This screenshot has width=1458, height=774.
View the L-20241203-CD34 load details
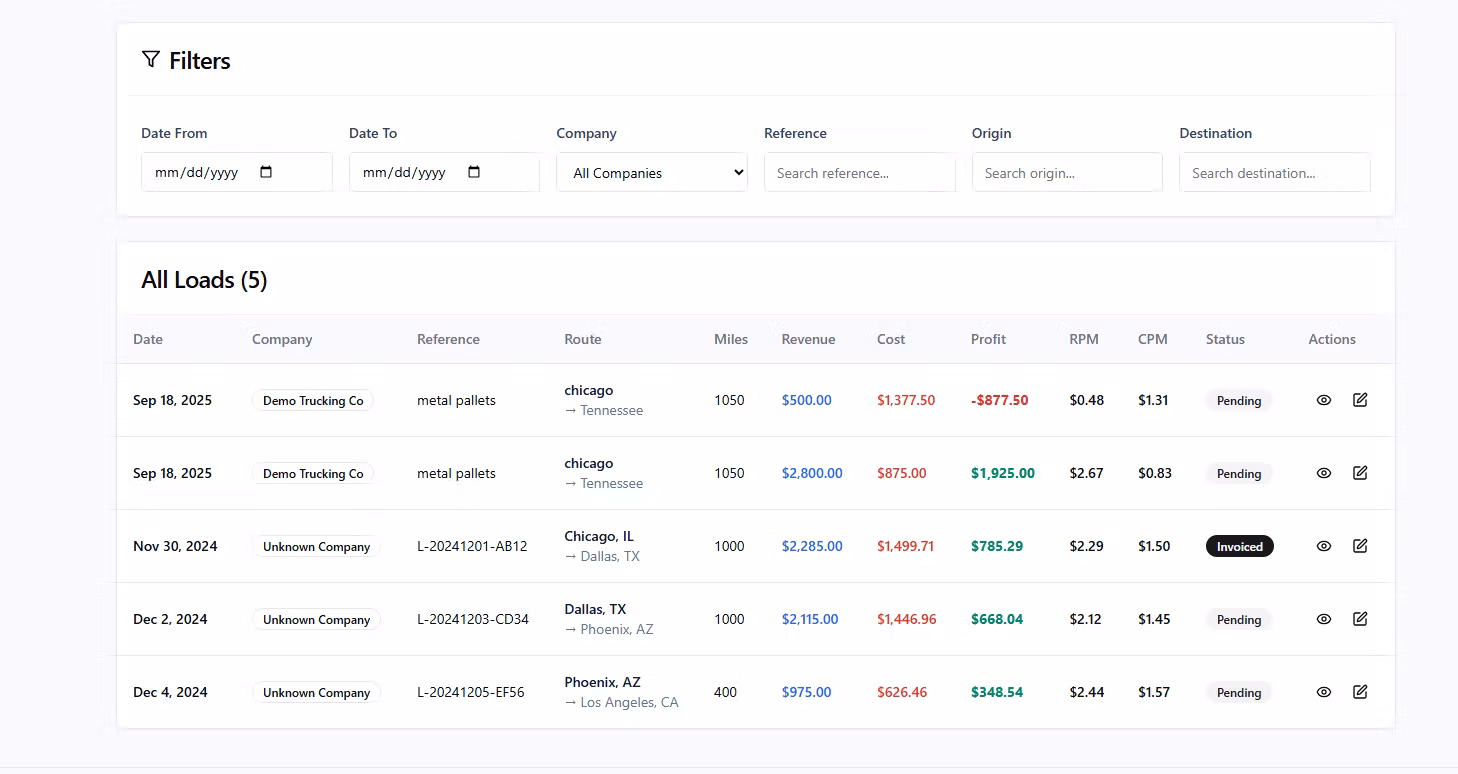(1323, 619)
